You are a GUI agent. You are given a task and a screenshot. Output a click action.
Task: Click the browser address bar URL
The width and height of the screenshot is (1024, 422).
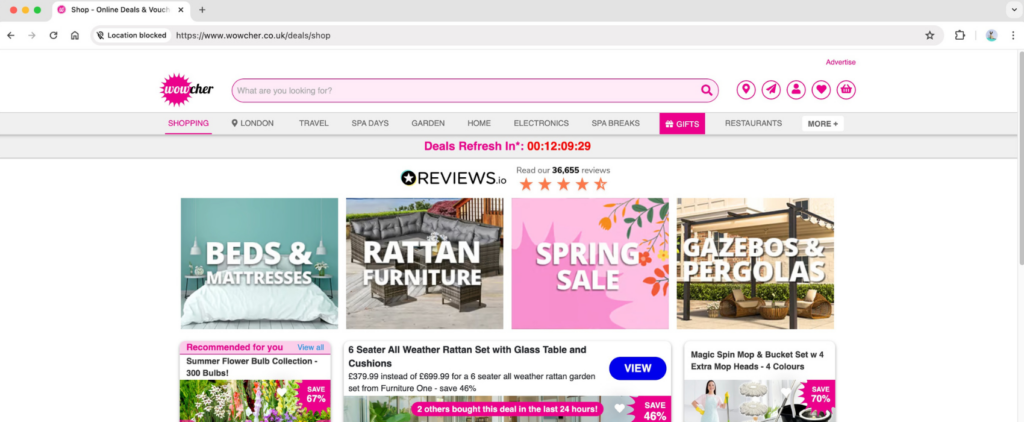pos(253,35)
